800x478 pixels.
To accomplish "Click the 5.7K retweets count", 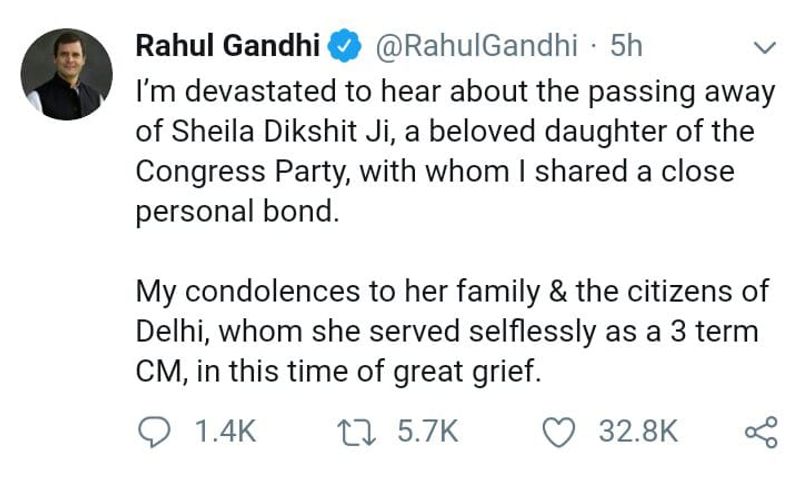I will pyautogui.click(x=427, y=432).
